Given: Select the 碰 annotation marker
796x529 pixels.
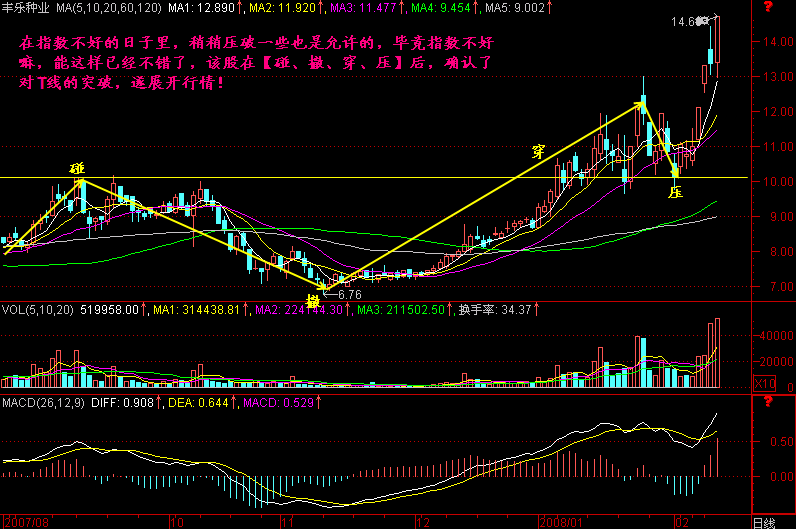Looking at the screenshot, I should click(x=77, y=168).
